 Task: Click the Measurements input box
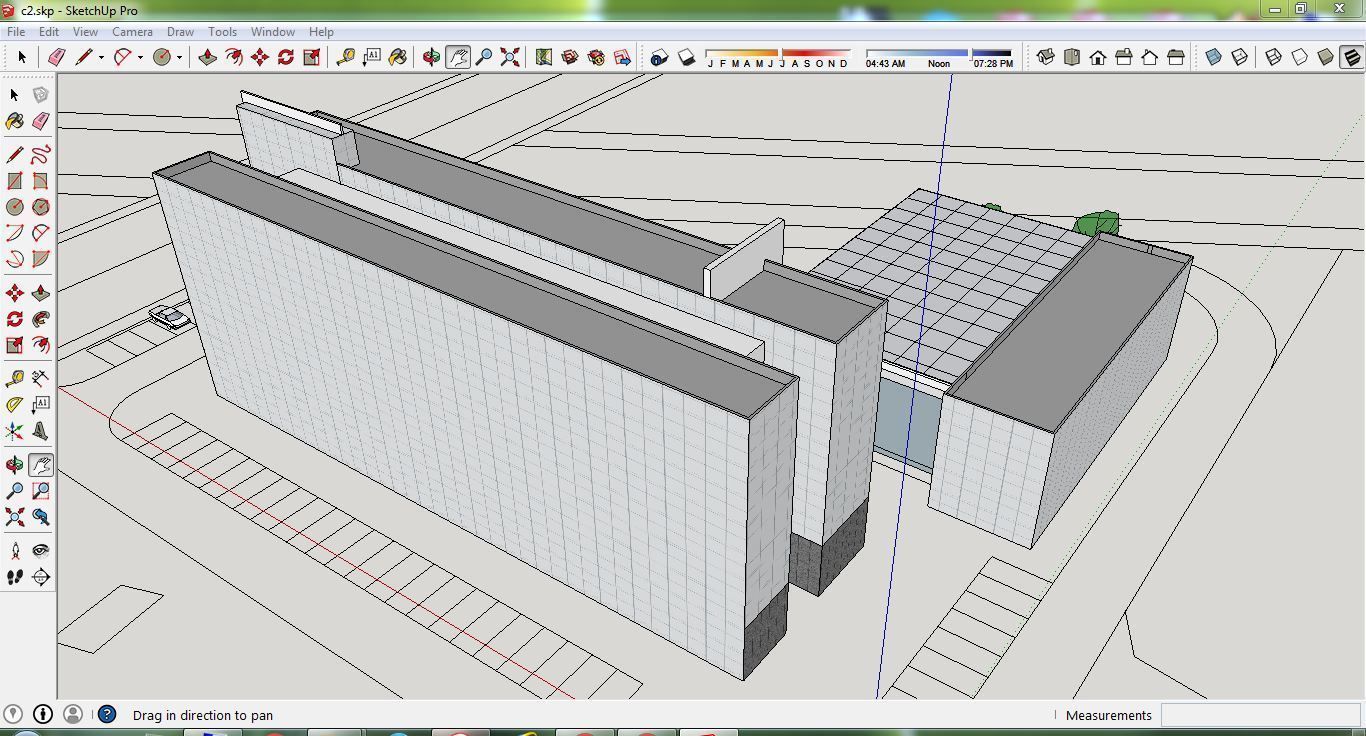pos(1259,715)
